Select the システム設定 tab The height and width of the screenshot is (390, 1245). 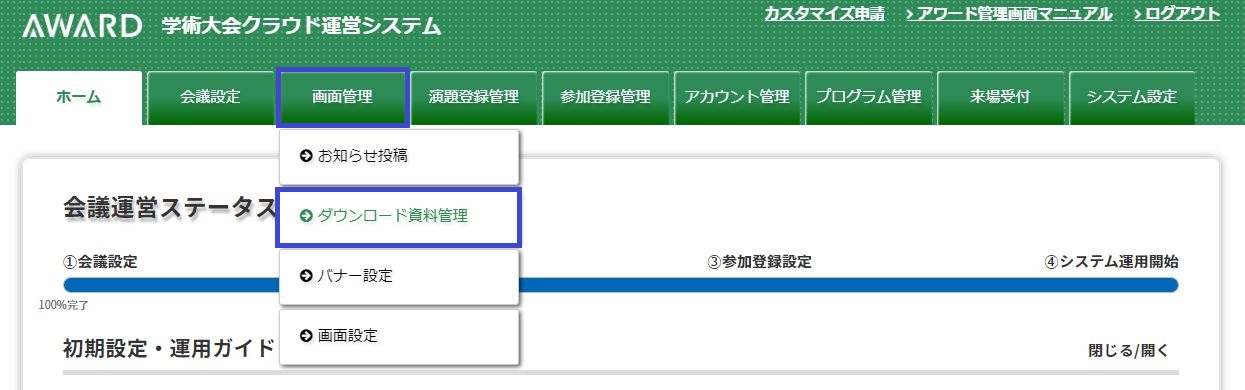click(x=1131, y=97)
